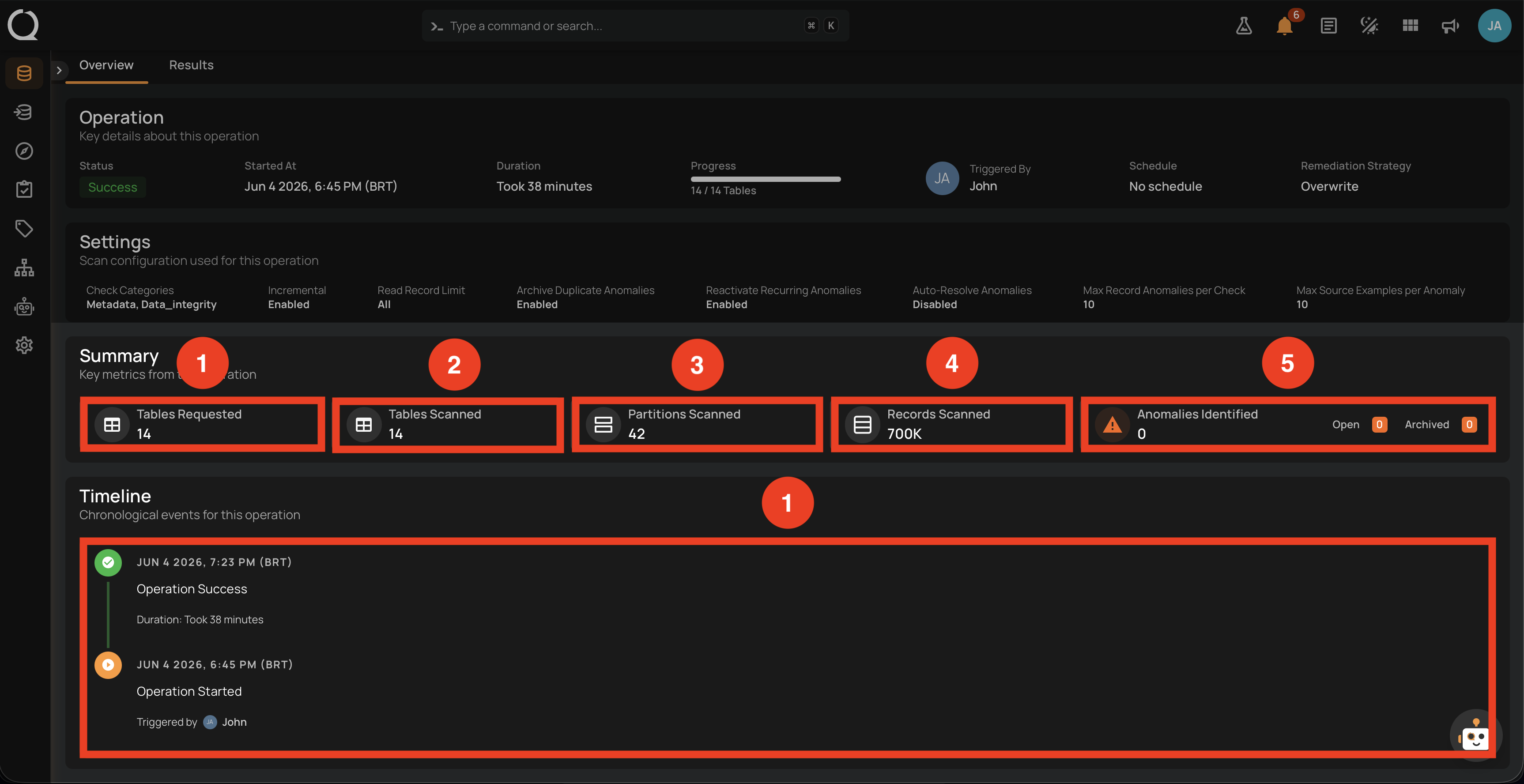Open the Qualytics logo home
1524x784 pixels.
[23, 25]
